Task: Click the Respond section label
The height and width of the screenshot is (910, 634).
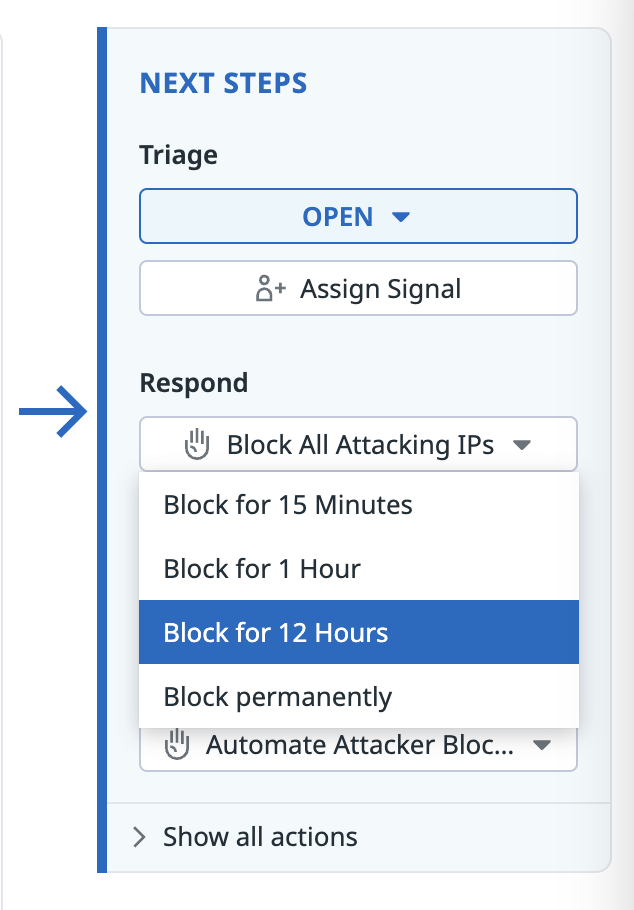Action: click(x=194, y=383)
